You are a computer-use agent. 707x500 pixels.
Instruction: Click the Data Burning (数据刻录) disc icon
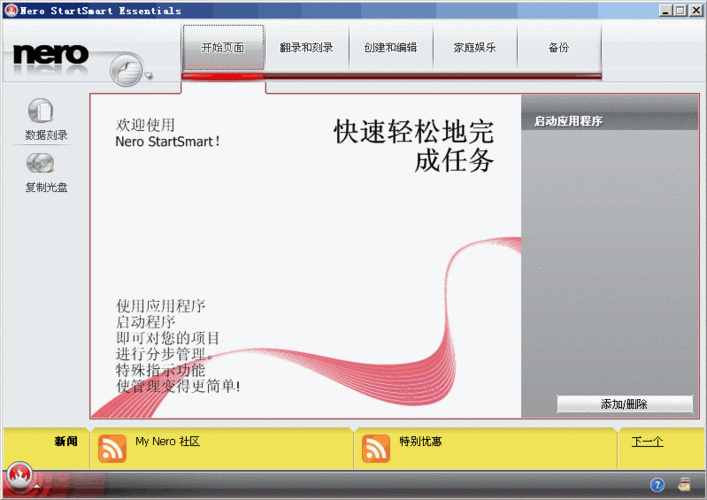pos(41,111)
